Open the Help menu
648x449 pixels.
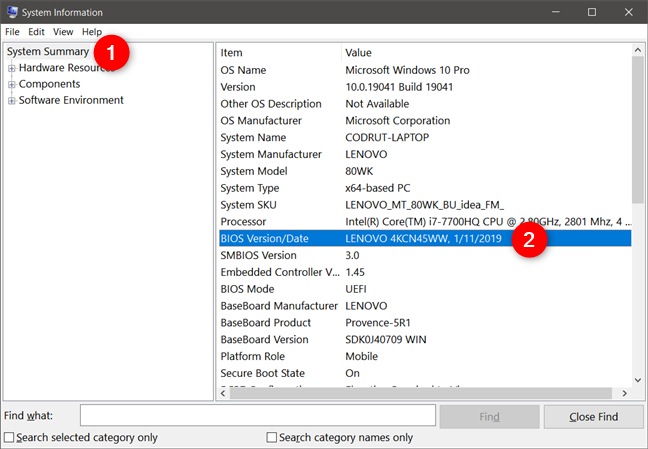[x=92, y=32]
